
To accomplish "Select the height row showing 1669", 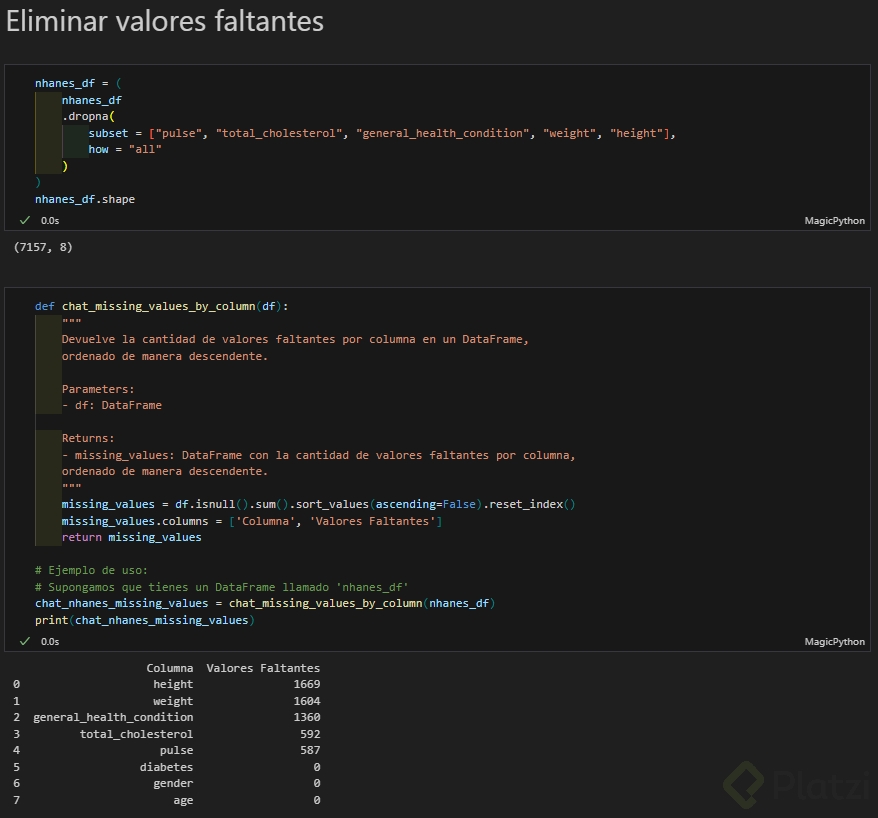I will pyautogui.click(x=170, y=684).
